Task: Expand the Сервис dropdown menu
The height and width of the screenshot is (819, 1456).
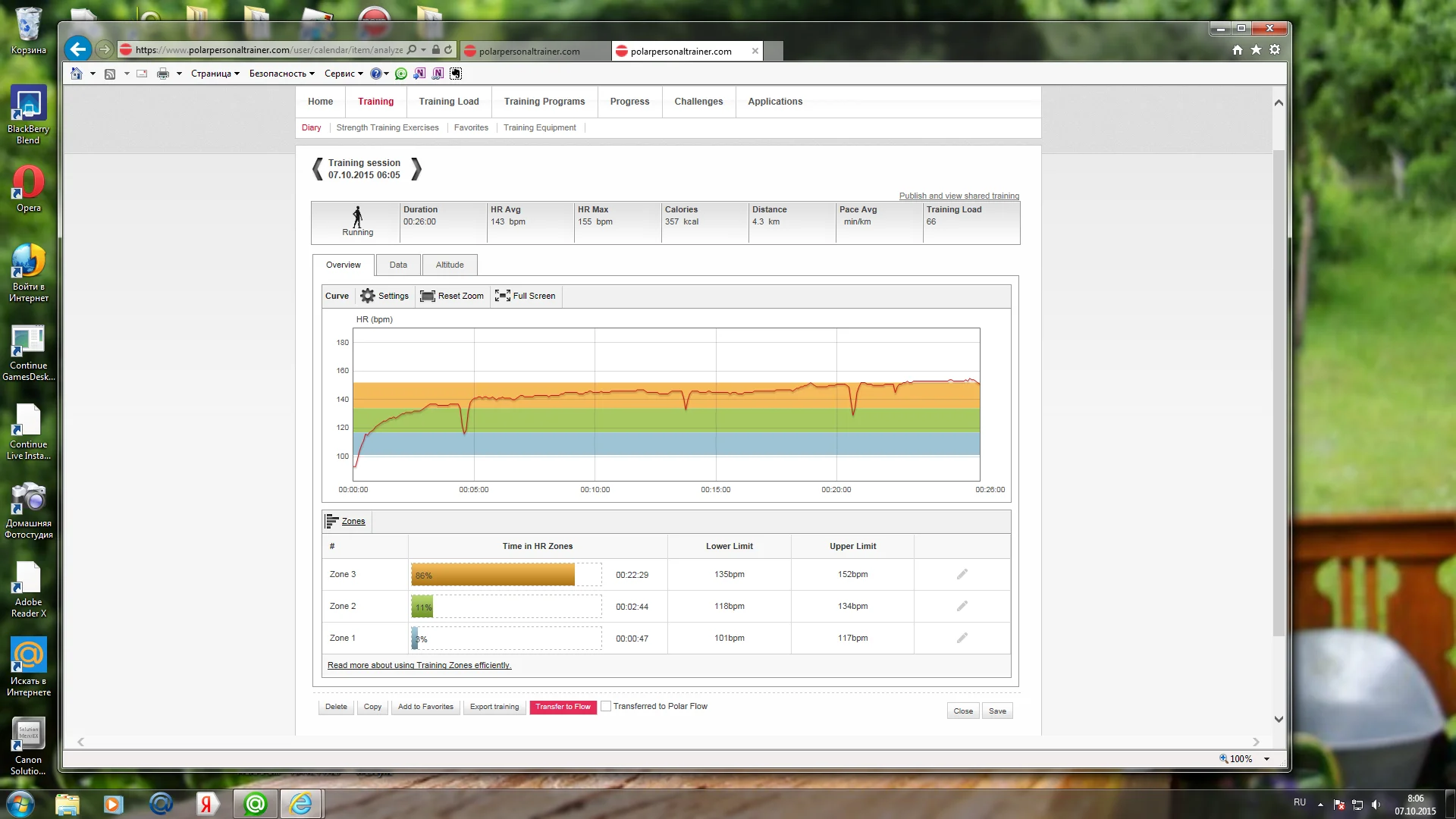Action: pos(344,74)
